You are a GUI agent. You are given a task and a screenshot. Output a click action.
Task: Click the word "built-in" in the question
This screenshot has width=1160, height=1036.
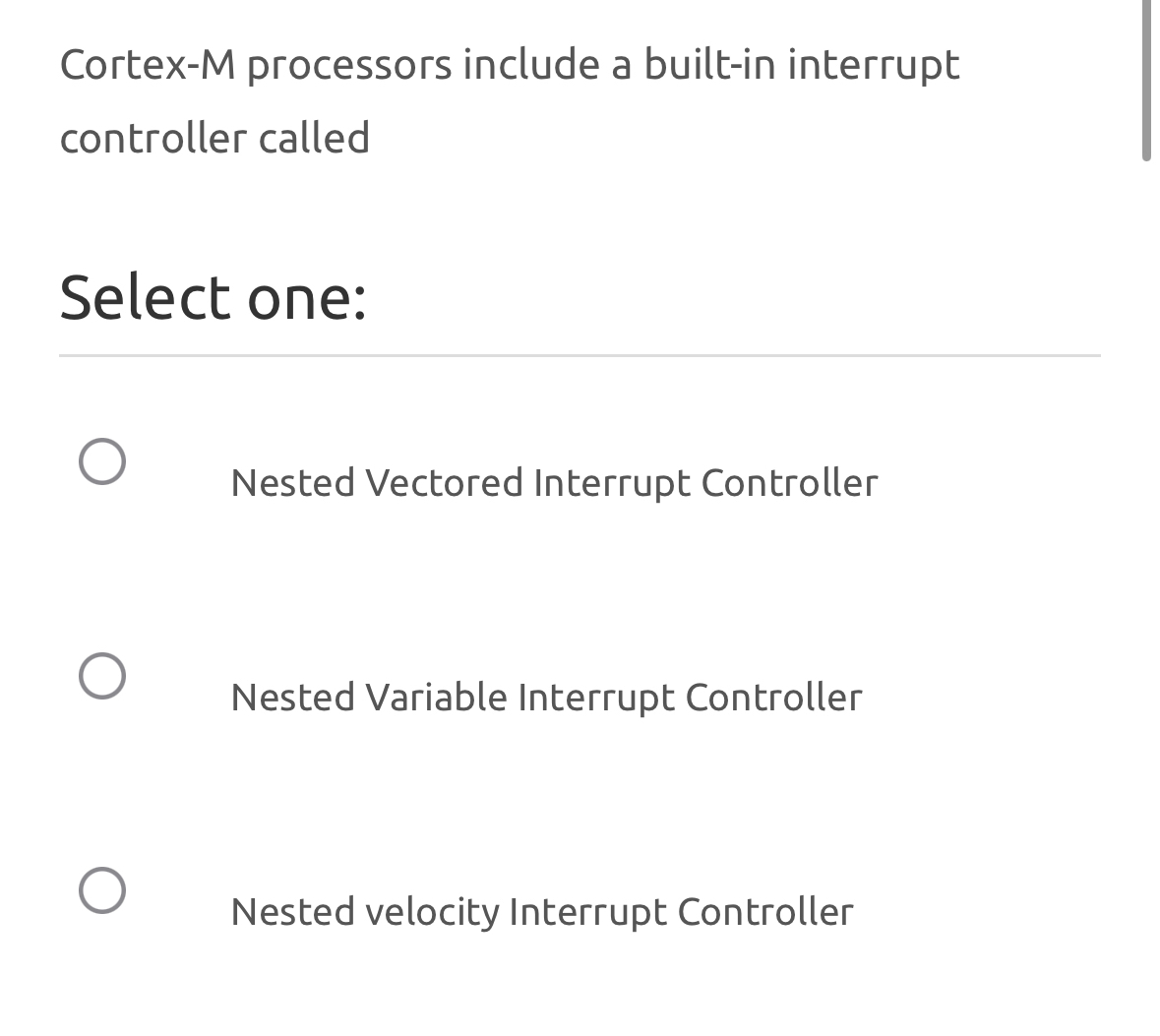coord(708,65)
